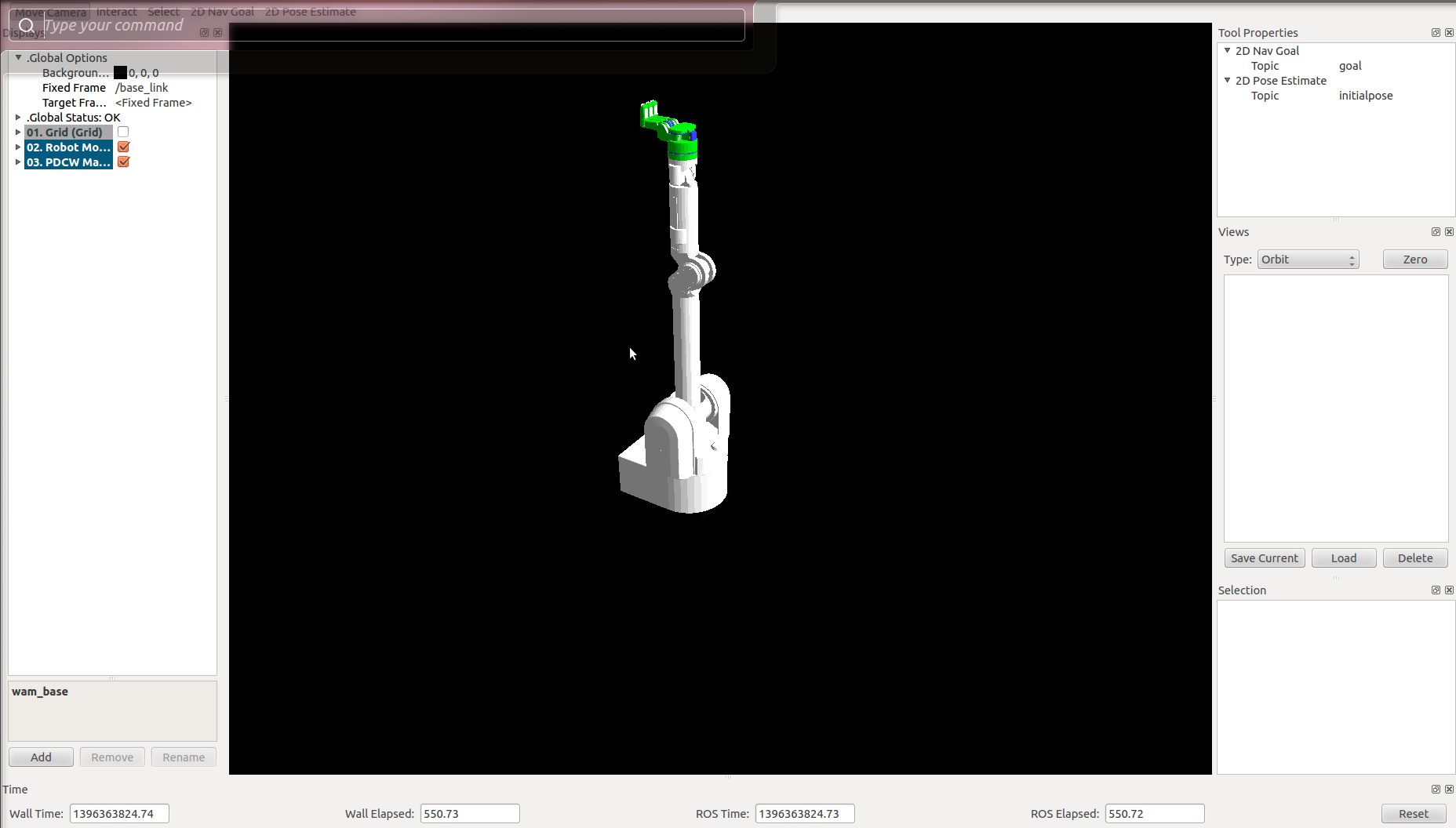Collapse the .Global Options tree node
Viewport: 1456px width, 828px height.
click(x=18, y=57)
